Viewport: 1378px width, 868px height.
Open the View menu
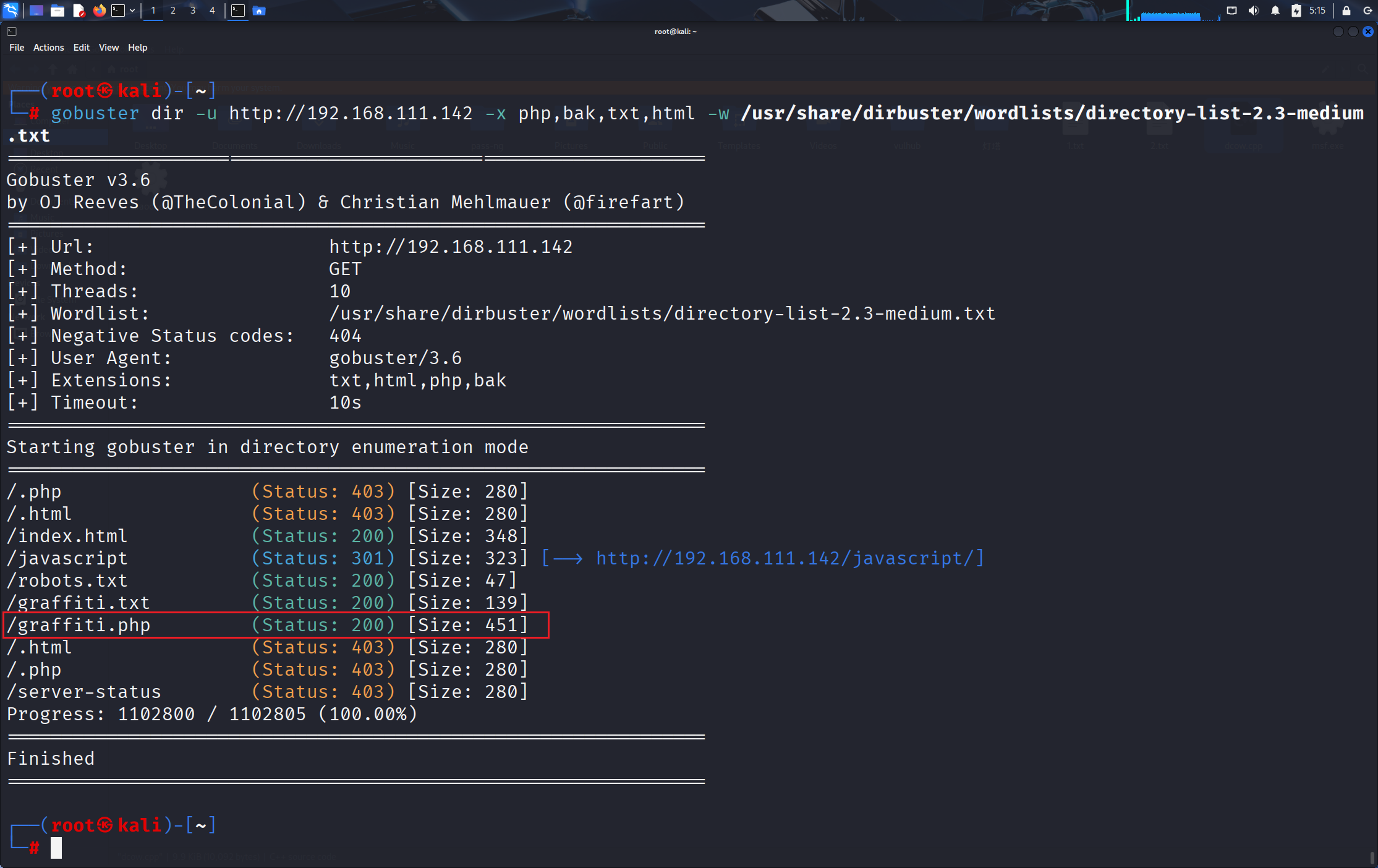[109, 48]
